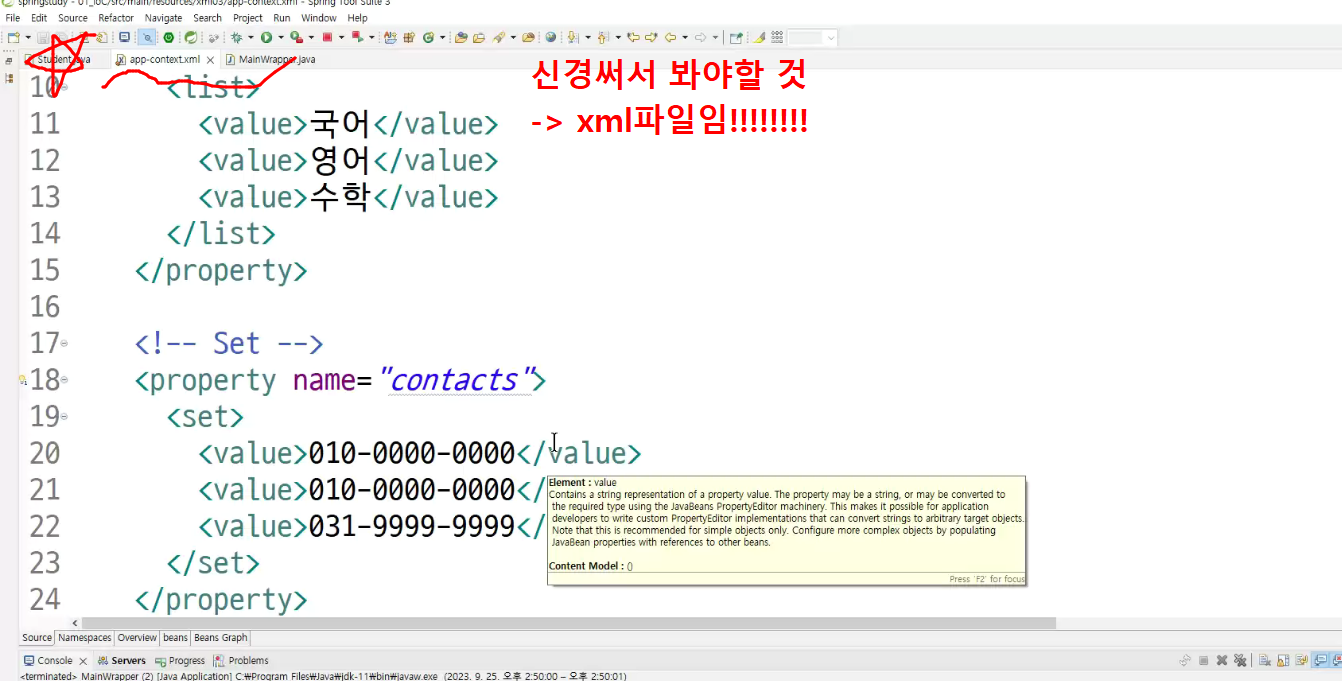Click the Toggle Mark Occurrences highlighter icon
This screenshot has width=1342, height=681.
[x=759, y=38]
